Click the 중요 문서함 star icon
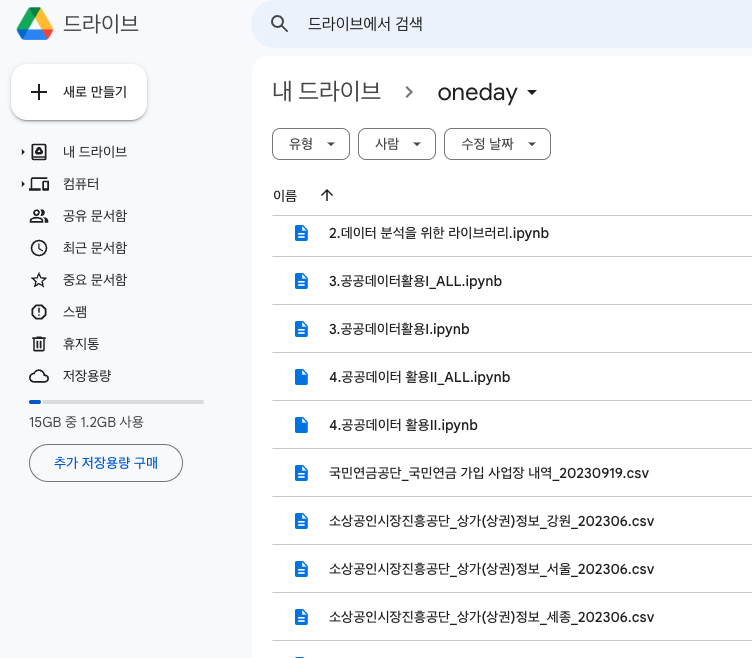The image size is (752, 658). (39, 280)
